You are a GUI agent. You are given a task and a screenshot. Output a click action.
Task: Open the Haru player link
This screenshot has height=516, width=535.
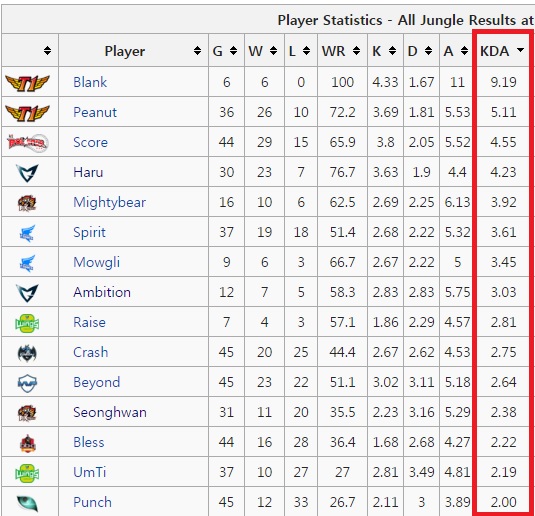coord(88,172)
